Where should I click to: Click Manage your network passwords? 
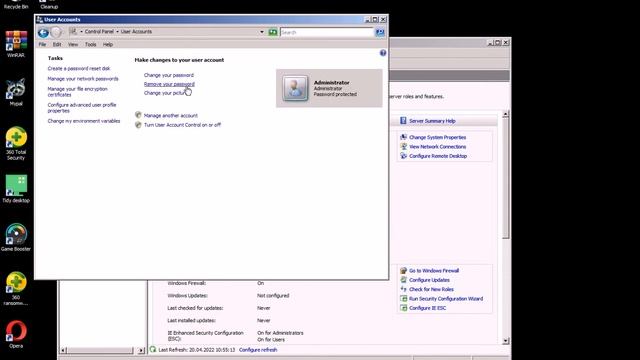(83, 79)
